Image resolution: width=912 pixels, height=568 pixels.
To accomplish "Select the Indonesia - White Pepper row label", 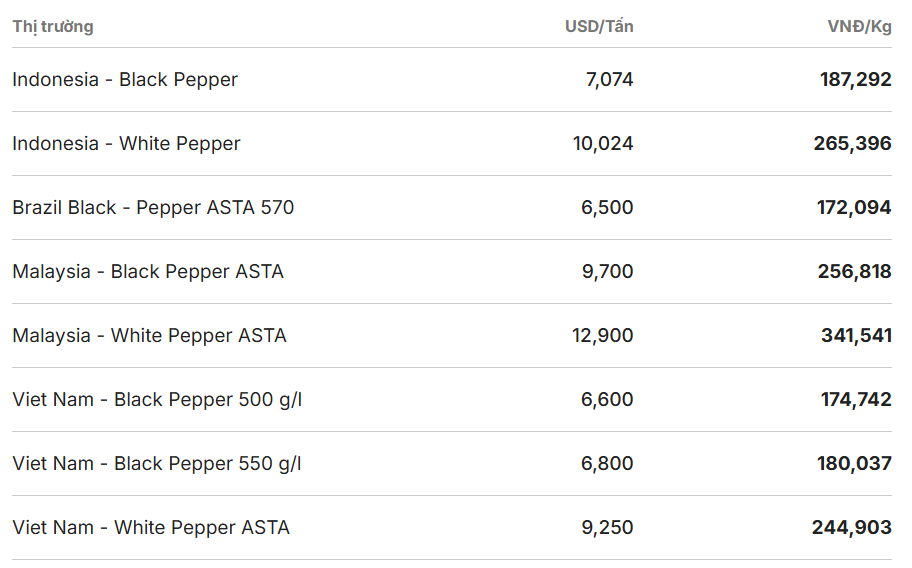I will 126,144.
